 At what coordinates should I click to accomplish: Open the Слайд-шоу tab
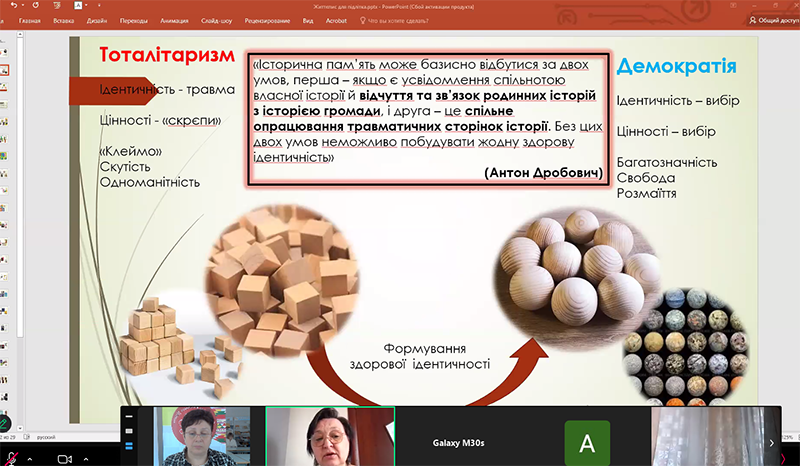coord(216,21)
